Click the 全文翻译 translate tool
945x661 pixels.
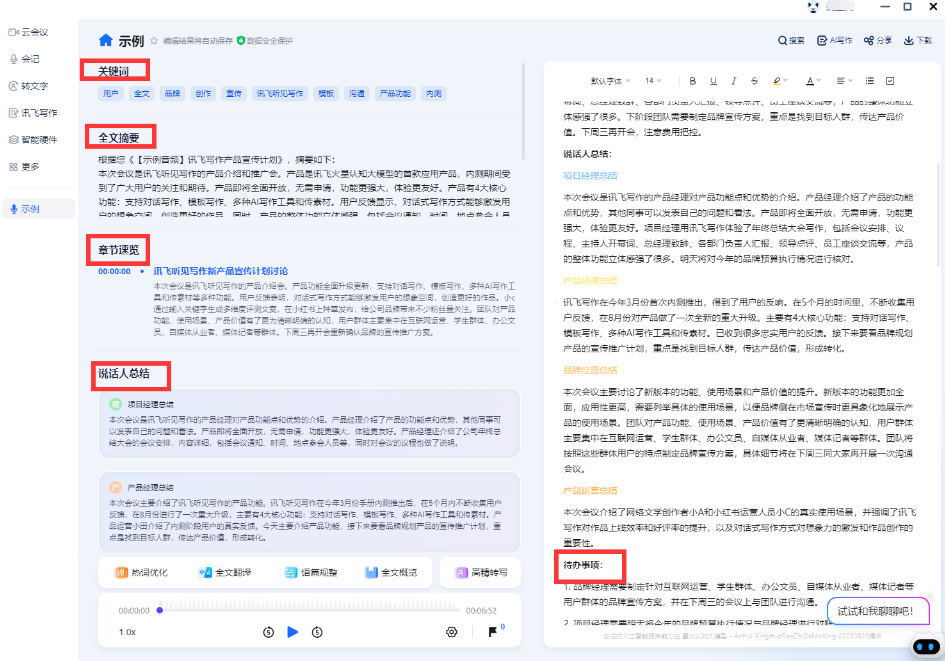click(x=225, y=572)
